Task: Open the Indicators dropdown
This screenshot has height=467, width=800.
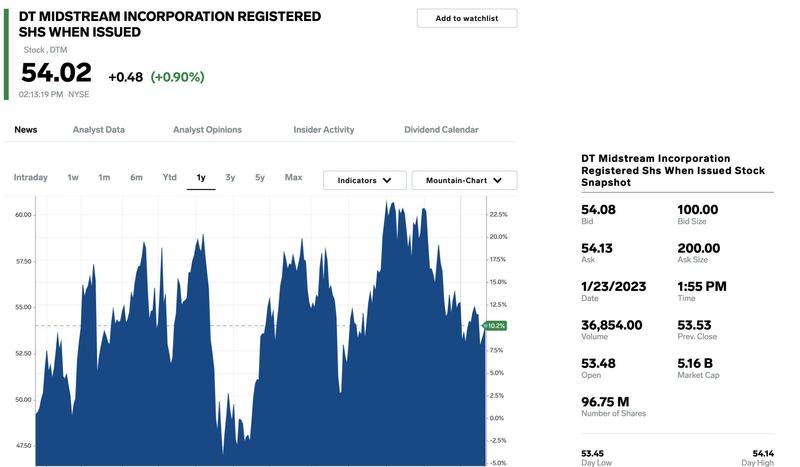Action: point(365,180)
